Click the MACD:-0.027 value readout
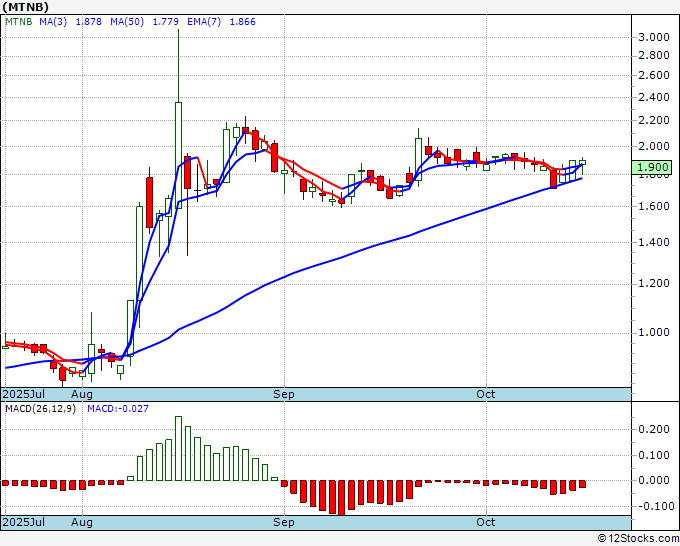680x546 pixels. click(x=118, y=409)
